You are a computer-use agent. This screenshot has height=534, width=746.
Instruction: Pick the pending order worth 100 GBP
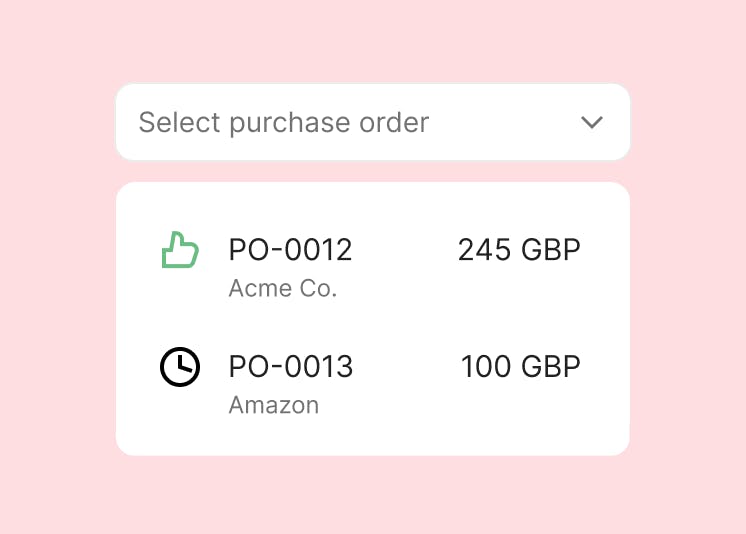(371, 383)
